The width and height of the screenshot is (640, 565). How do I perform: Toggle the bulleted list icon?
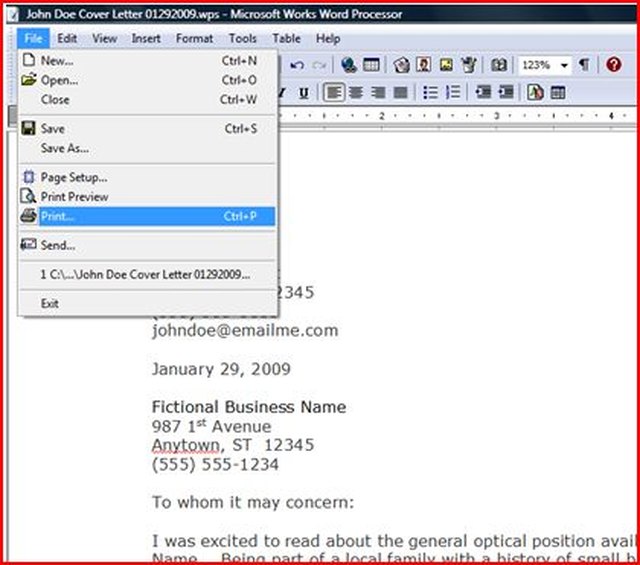coord(430,93)
